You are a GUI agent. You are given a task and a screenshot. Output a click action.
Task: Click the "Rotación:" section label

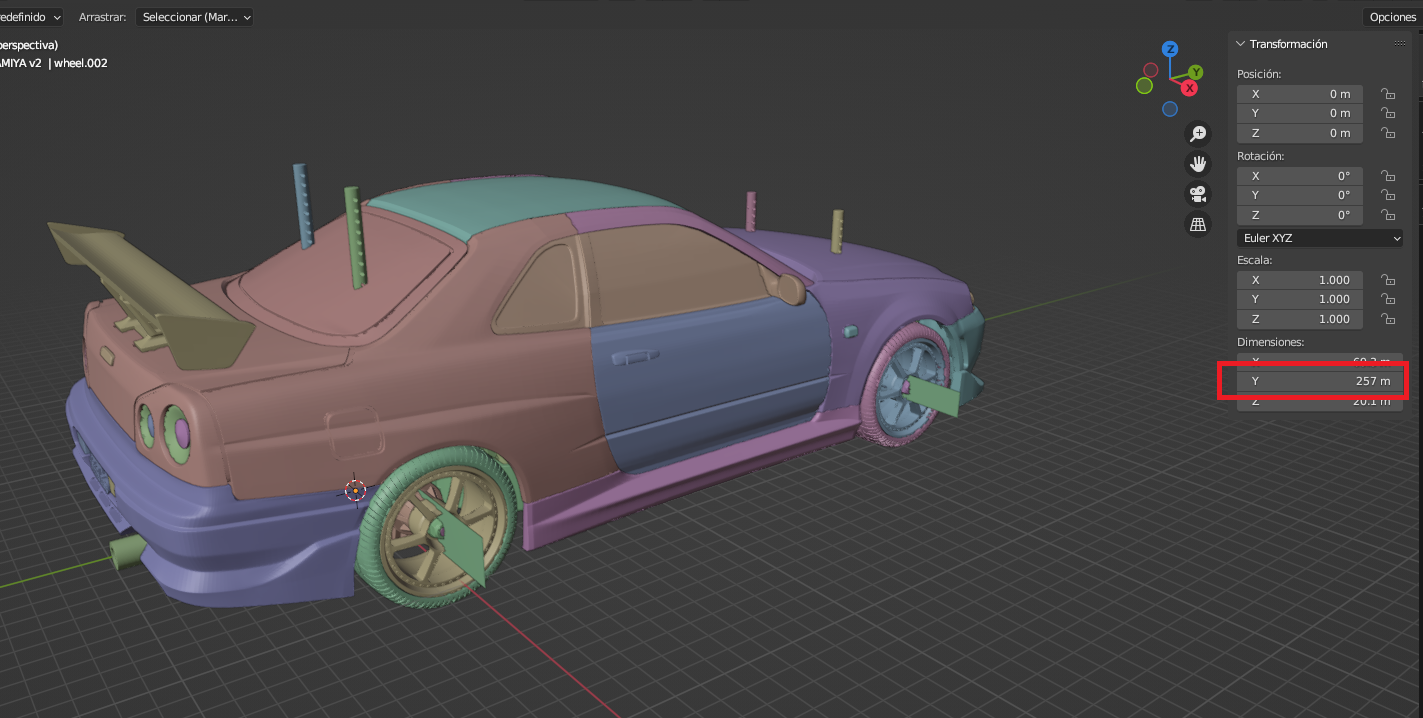point(1260,156)
